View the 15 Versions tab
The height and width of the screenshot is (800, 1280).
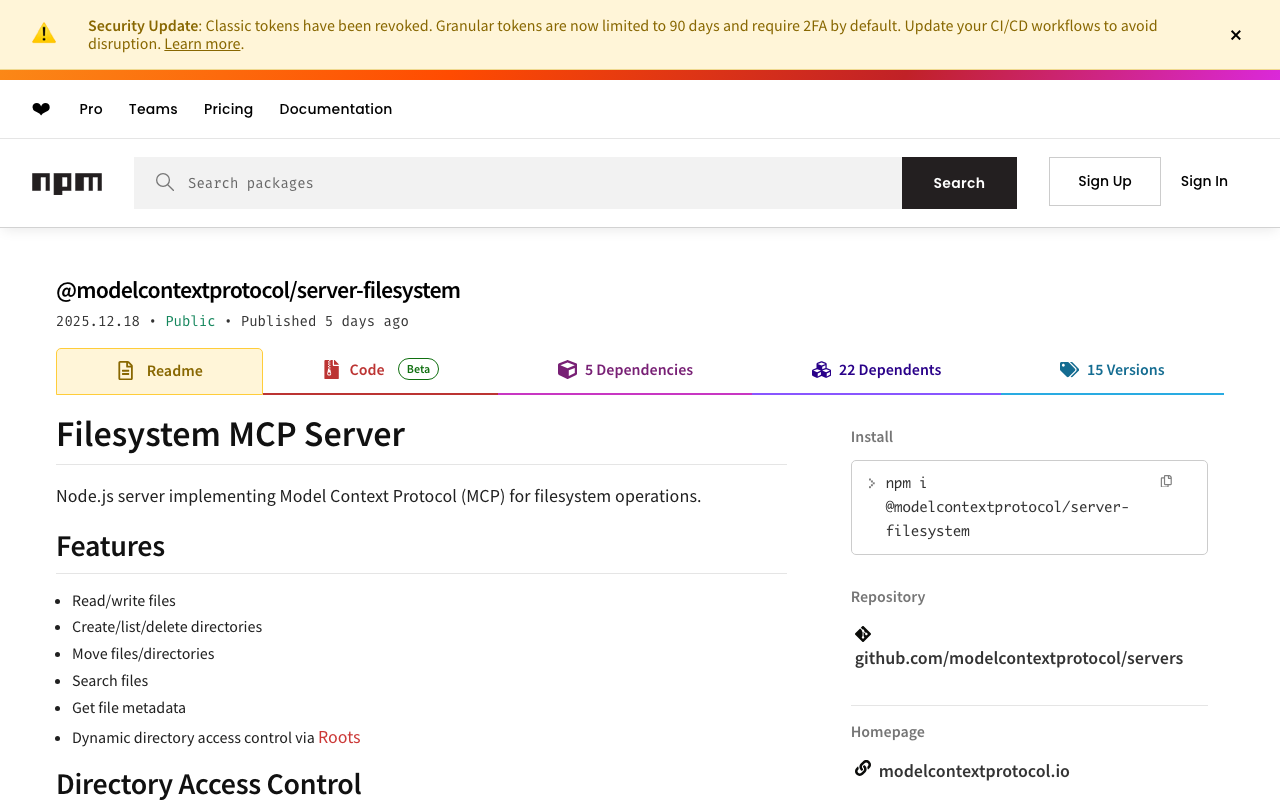coord(1112,370)
